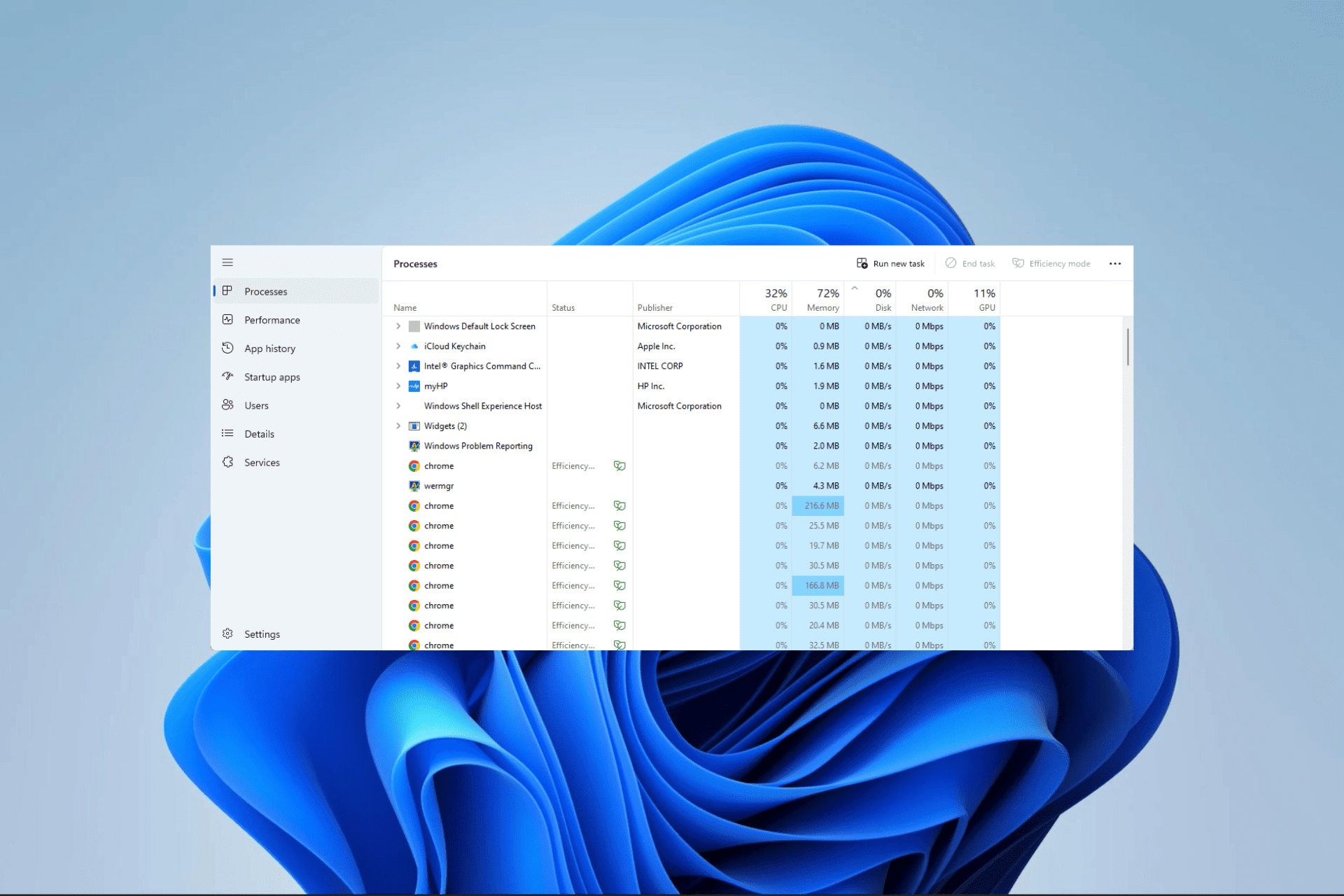
Task: Open the Startup apps page
Action: click(x=272, y=377)
